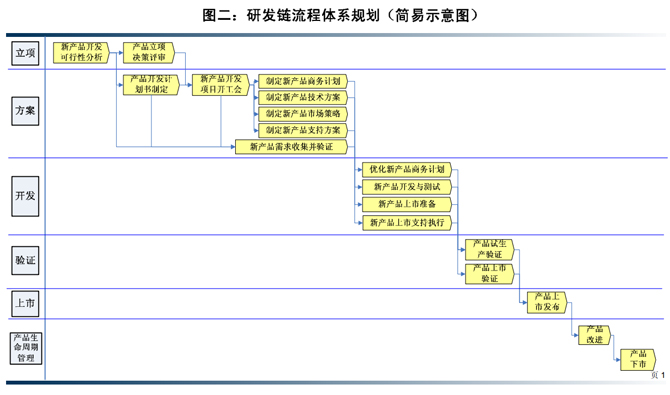The image size is (670, 395).
Task: Select the 立项 phase label box
Action: click(25, 53)
